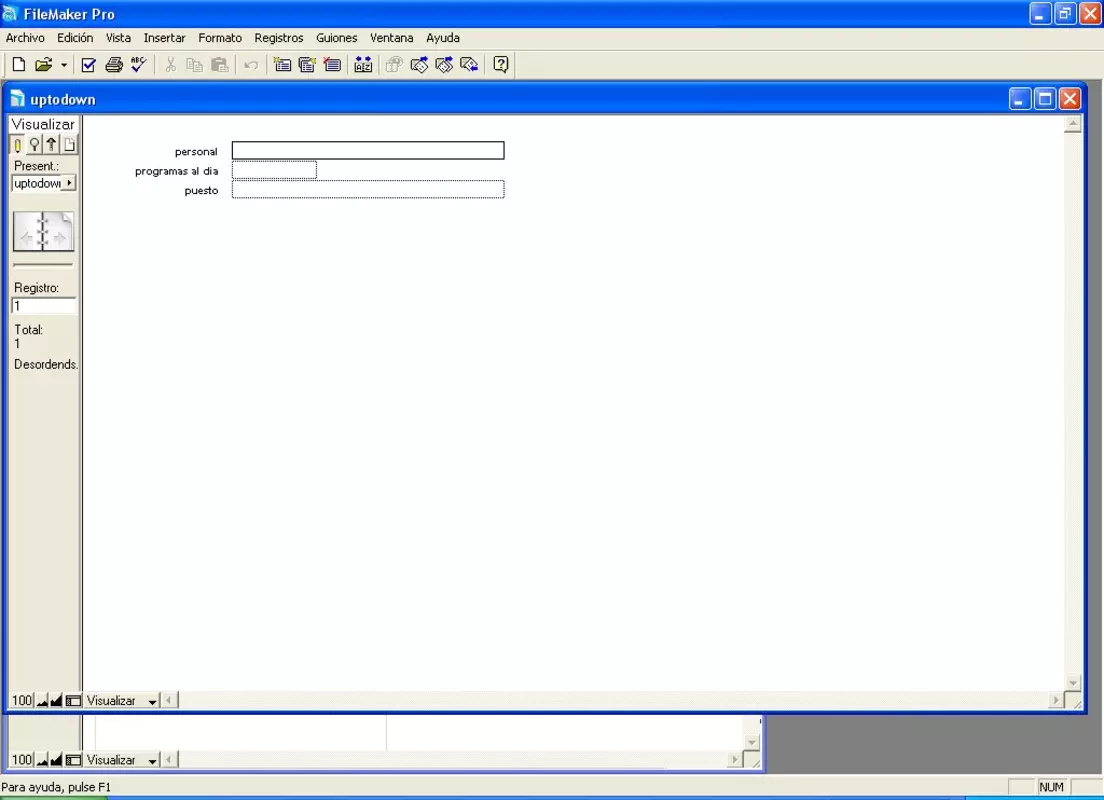Open the uptodown layout dropdown under Present.
The width and height of the screenshot is (1104, 800).
(44, 183)
